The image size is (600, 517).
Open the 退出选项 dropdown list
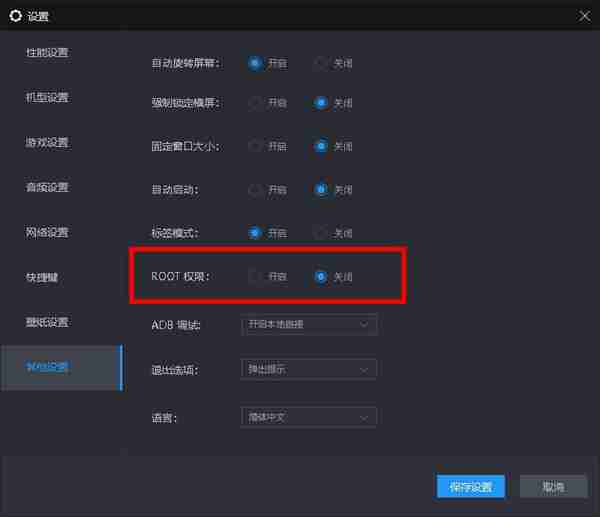tap(309, 370)
